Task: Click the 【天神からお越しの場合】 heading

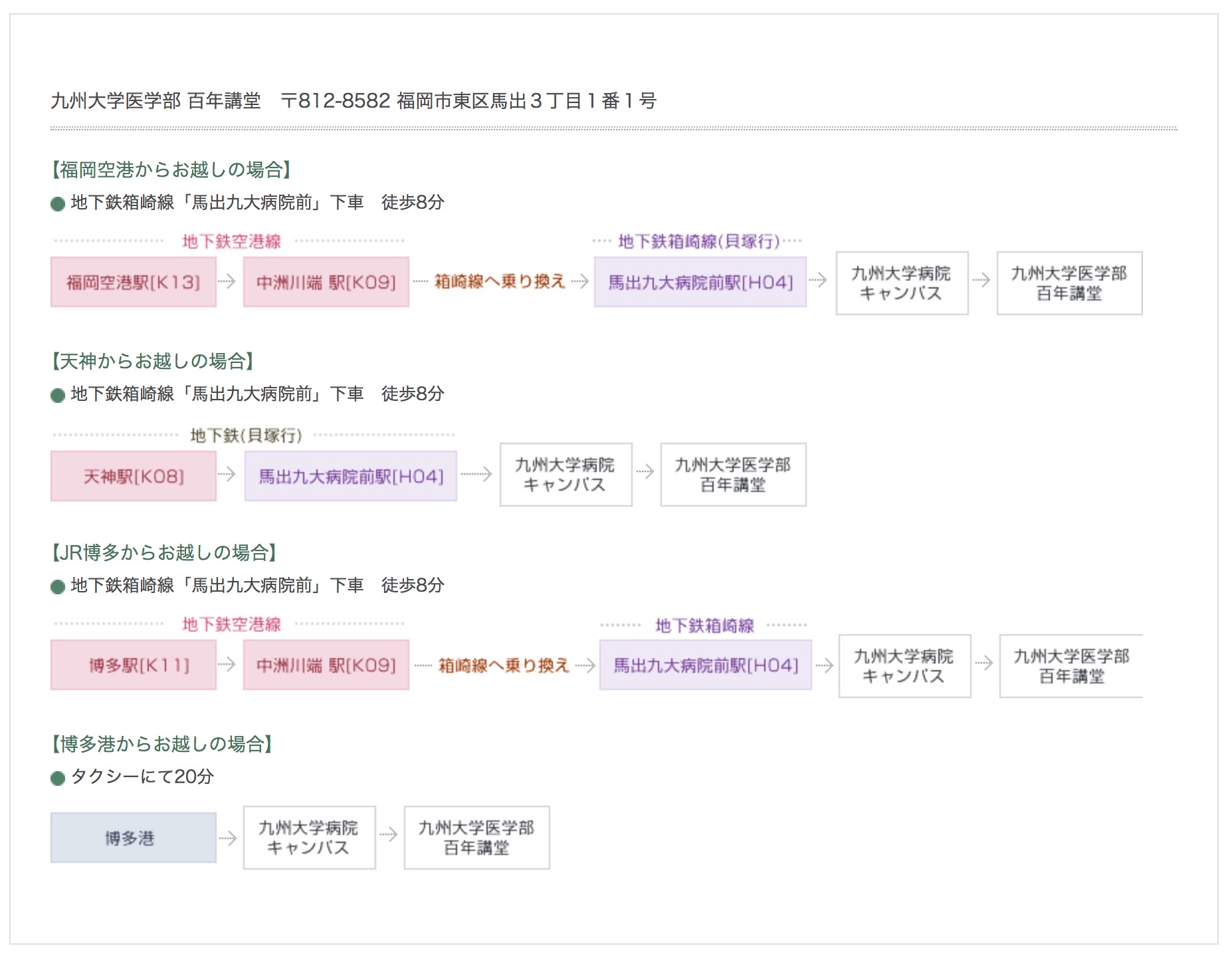Action: point(153,362)
